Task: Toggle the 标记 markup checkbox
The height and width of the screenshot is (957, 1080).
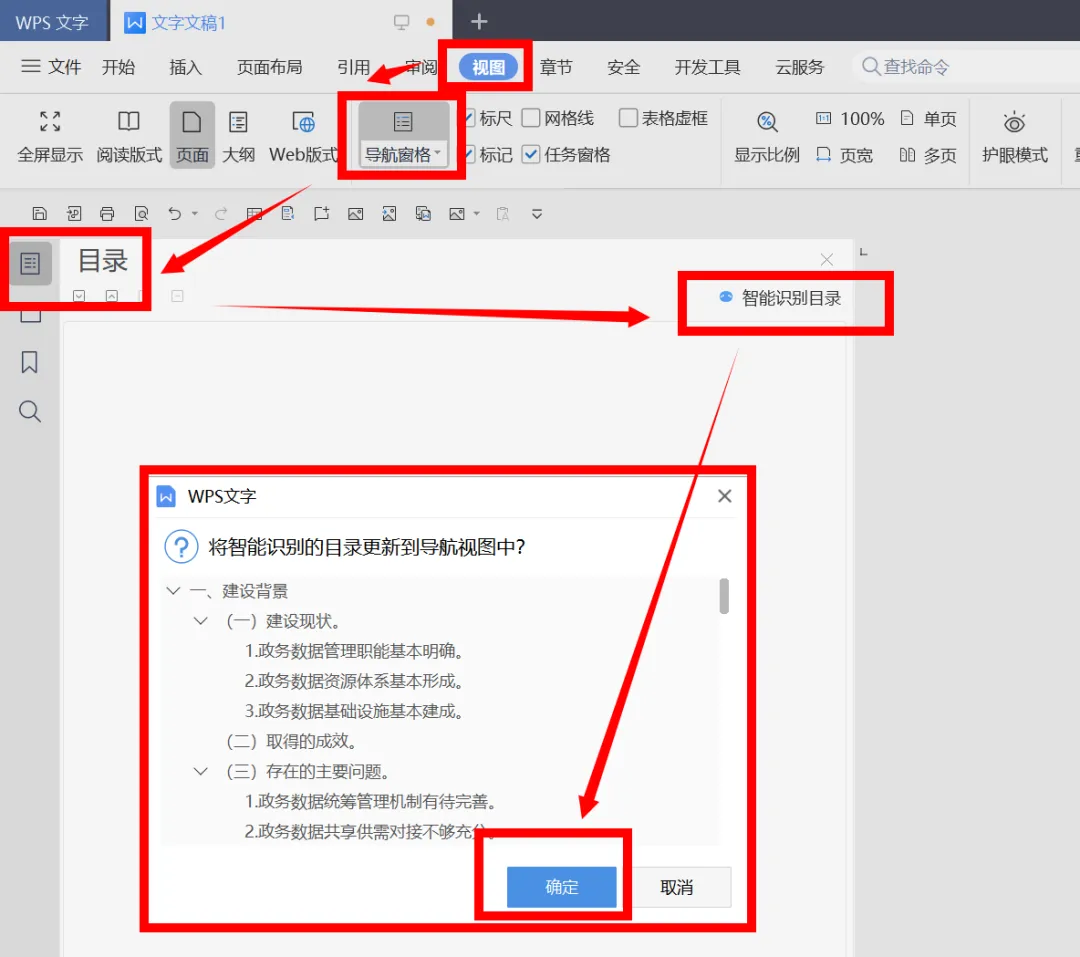Action: 469,154
